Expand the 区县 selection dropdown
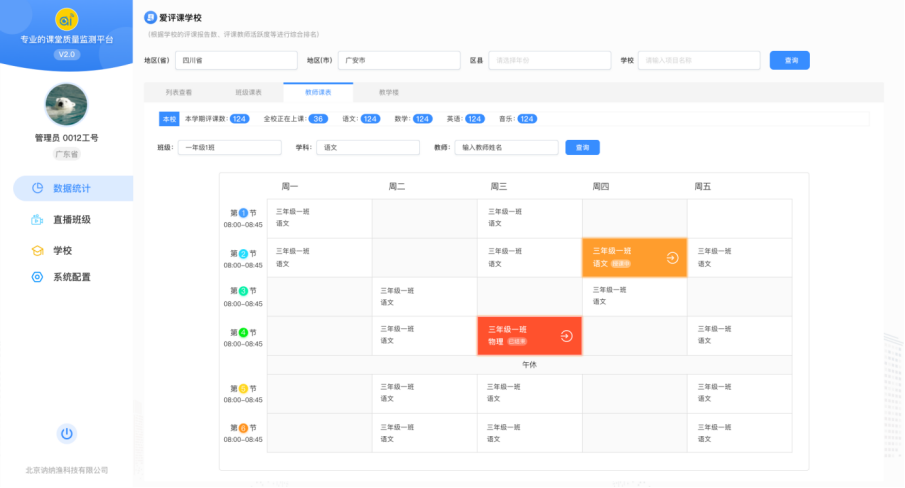This screenshot has width=905, height=488. [549, 60]
